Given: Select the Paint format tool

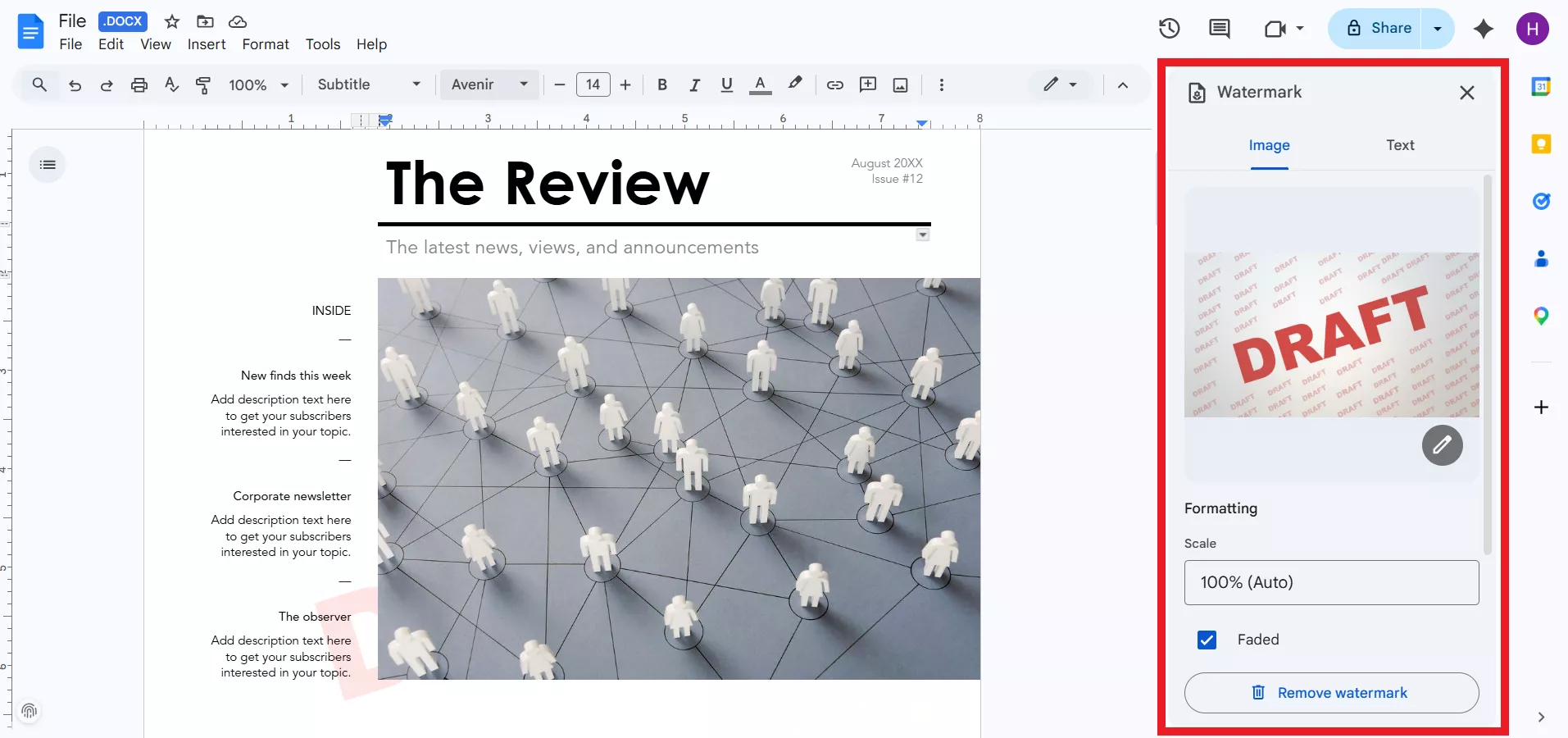Looking at the screenshot, I should 202,84.
